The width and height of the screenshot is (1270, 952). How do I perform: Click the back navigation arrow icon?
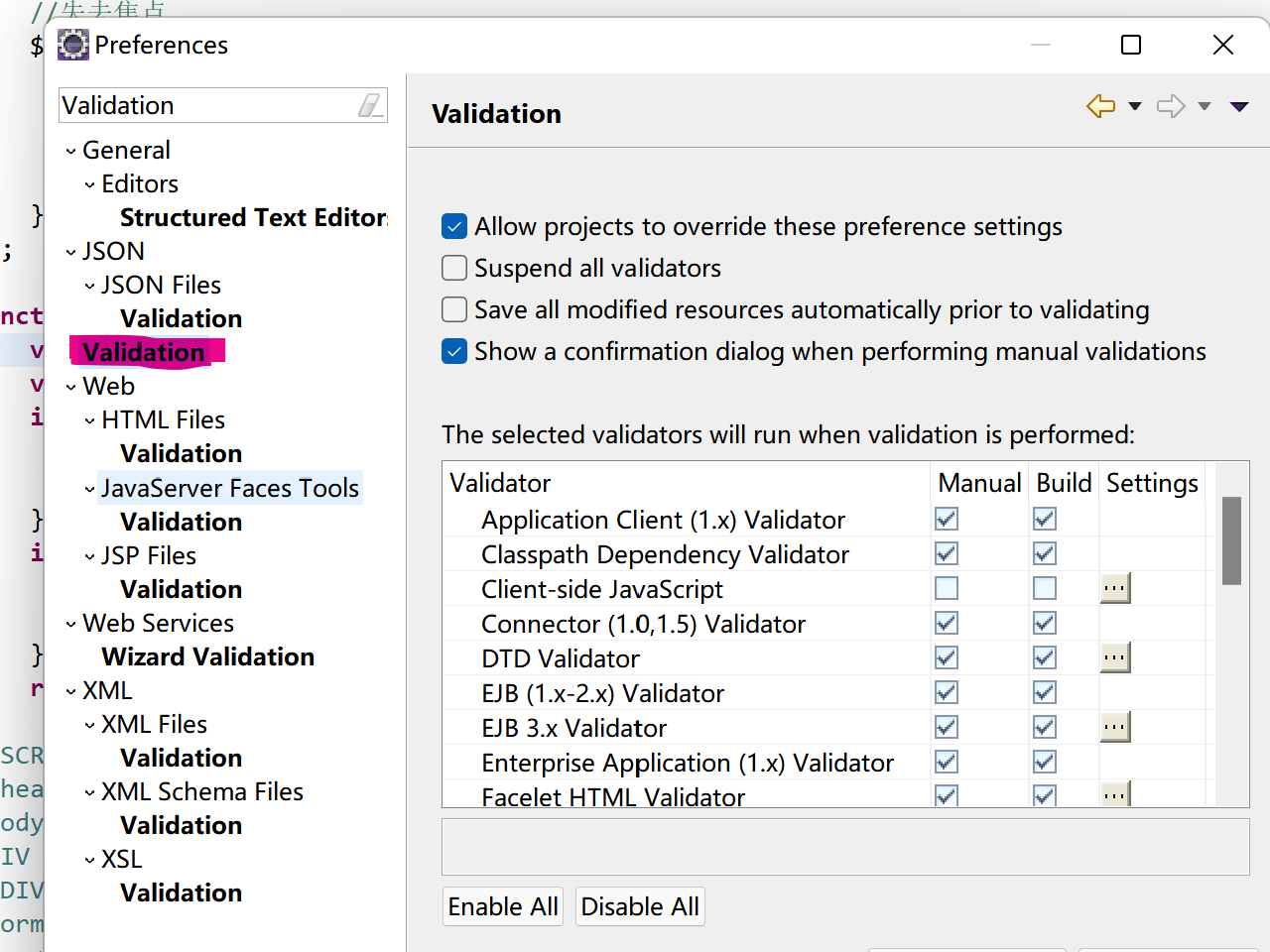point(1100,106)
